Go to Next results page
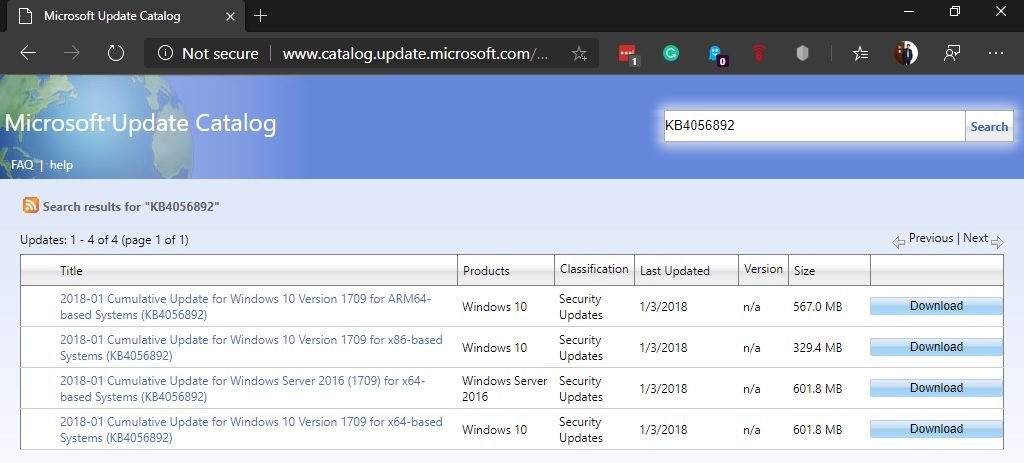1024x463 pixels. point(975,238)
